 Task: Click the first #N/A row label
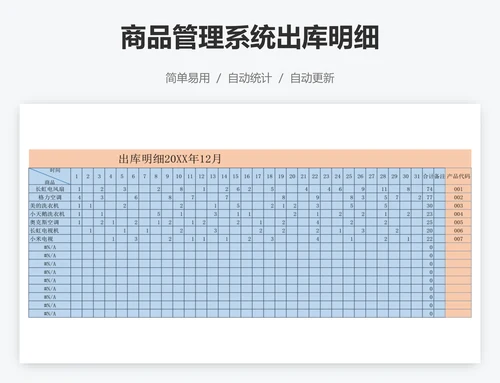click(50, 247)
